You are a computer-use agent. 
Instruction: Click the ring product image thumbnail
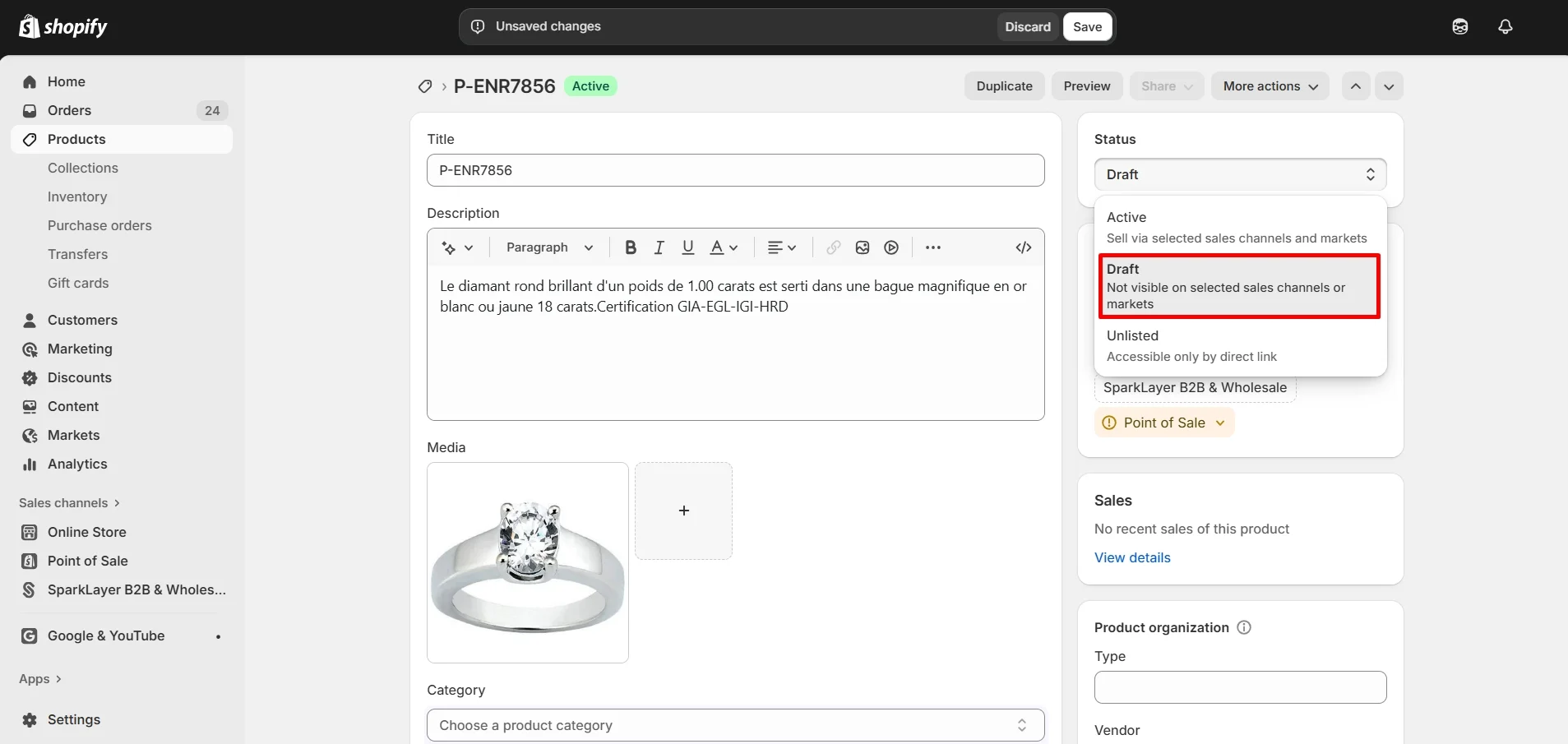(526, 563)
